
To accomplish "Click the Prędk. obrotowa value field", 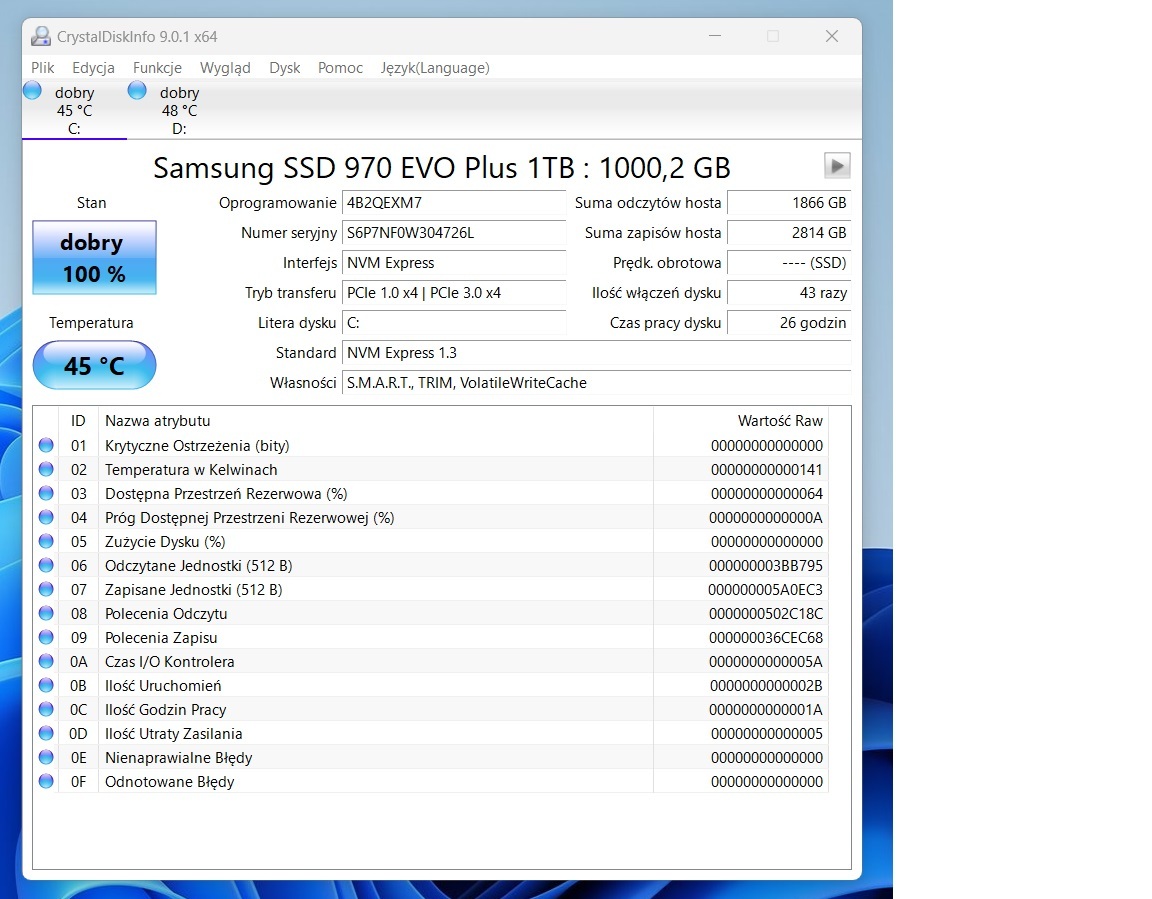I will point(789,263).
